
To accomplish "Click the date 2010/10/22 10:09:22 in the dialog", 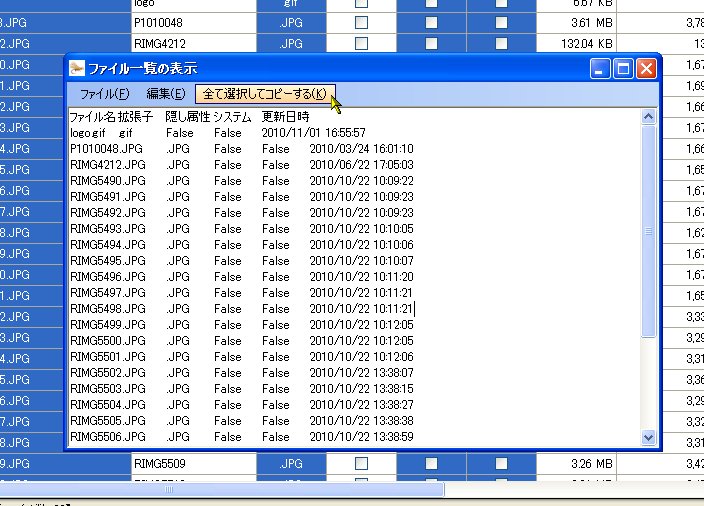I will click(362, 181).
